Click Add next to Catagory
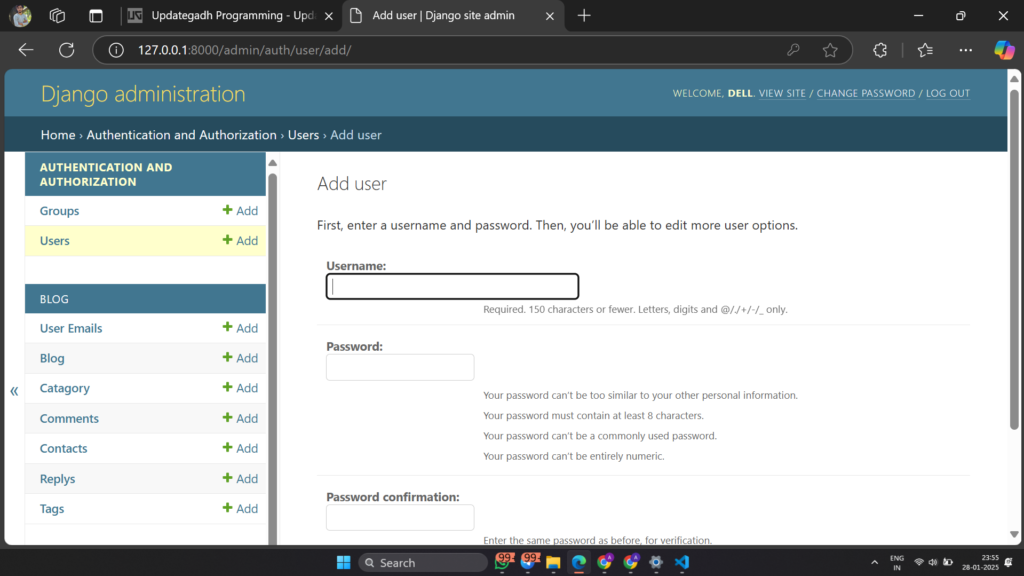The image size is (1024, 576). click(240, 388)
